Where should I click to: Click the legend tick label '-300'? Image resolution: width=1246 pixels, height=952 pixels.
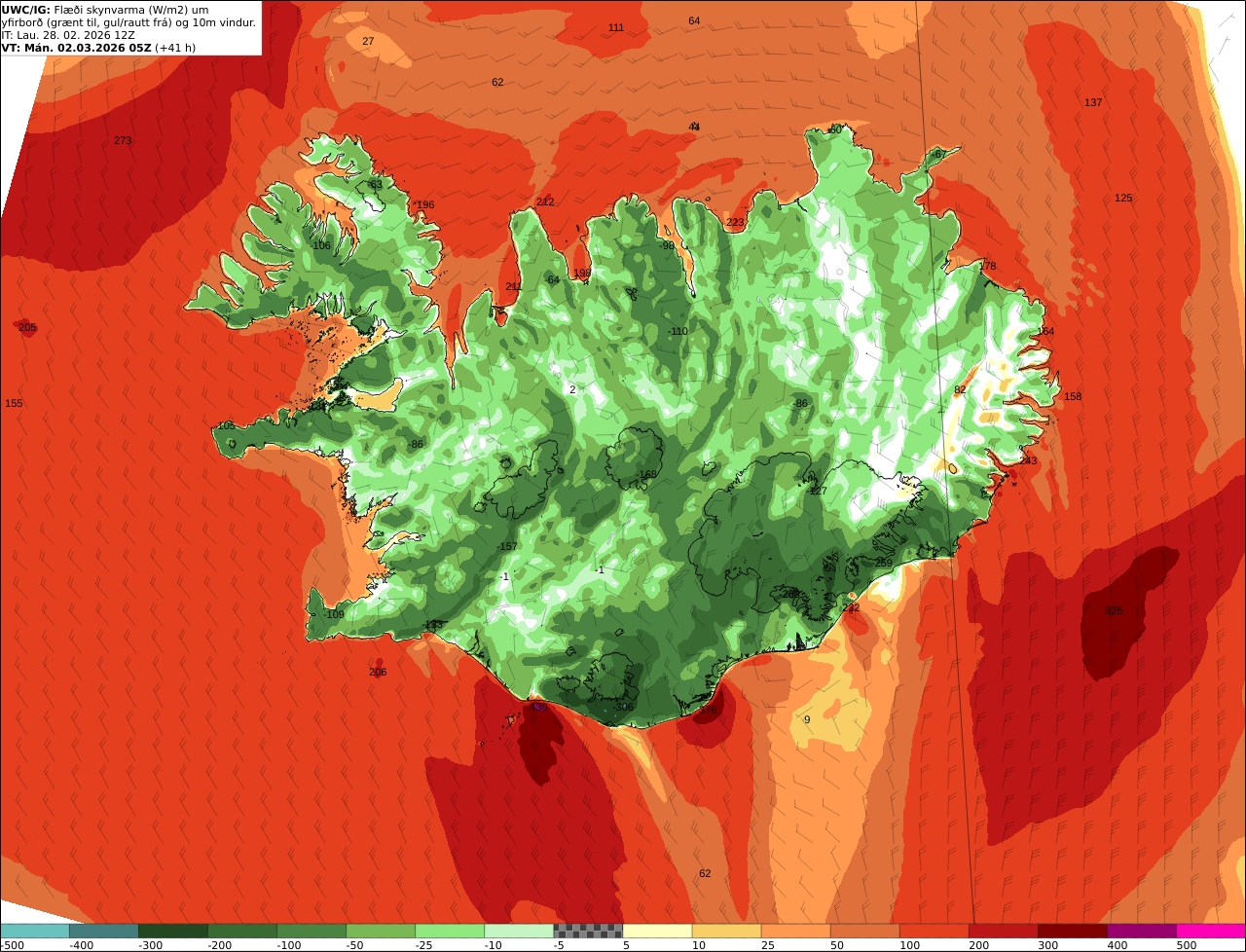point(149,944)
